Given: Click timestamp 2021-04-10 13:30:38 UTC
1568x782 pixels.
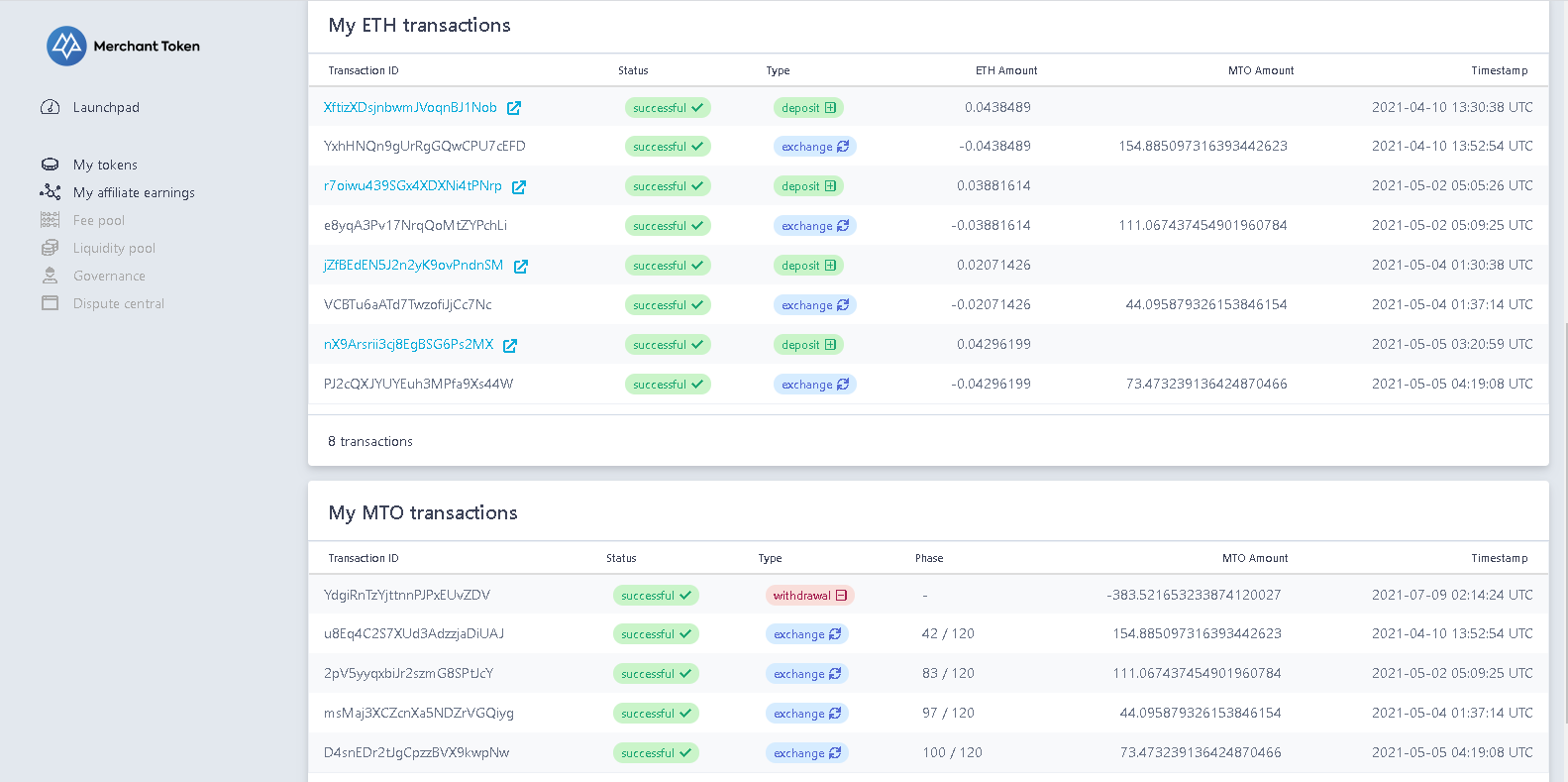Looking at the screenshot, I should click(x=1452, y=107).
